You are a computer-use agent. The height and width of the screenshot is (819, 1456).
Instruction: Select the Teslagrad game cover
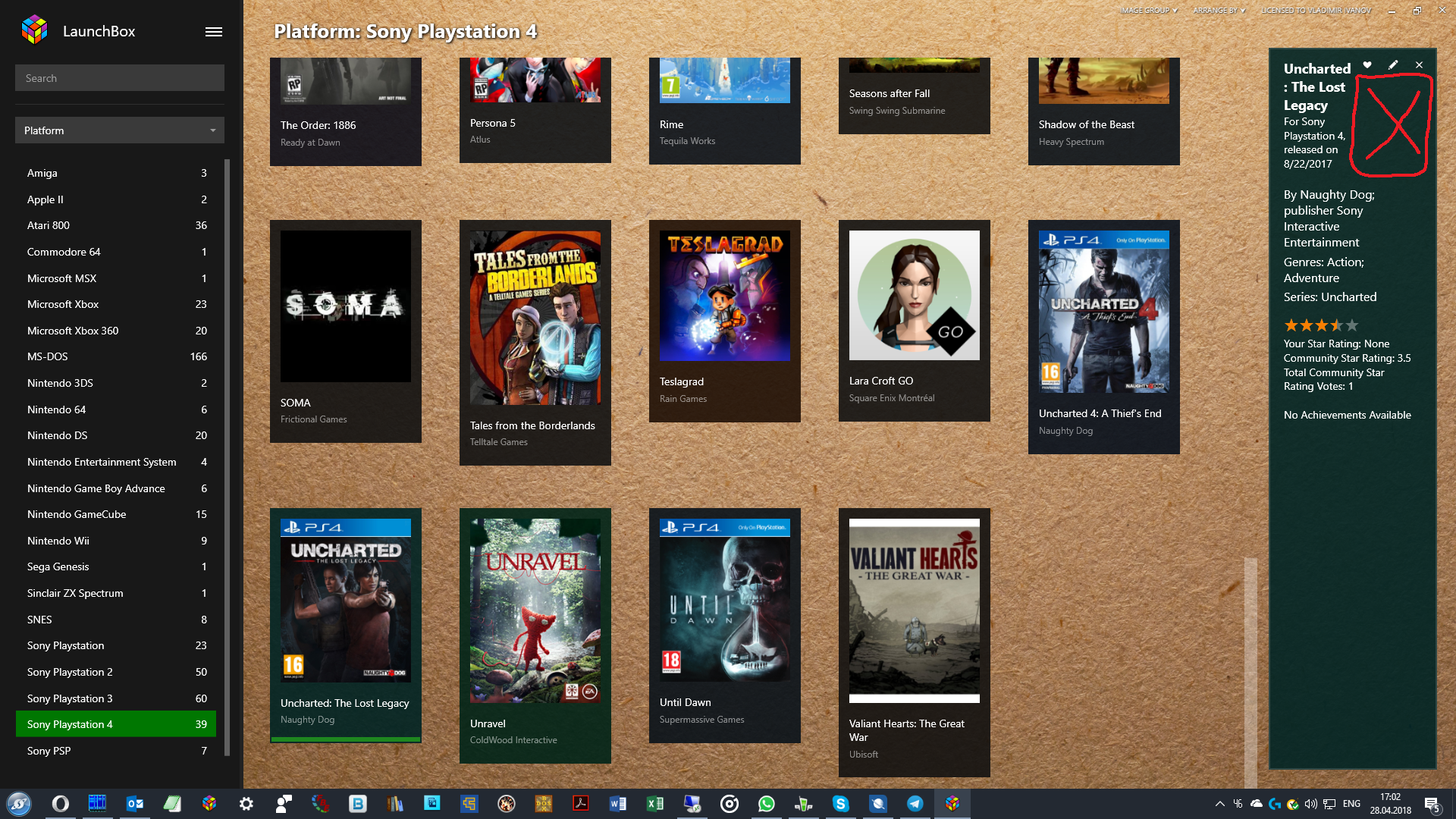[x=725, y=296]
